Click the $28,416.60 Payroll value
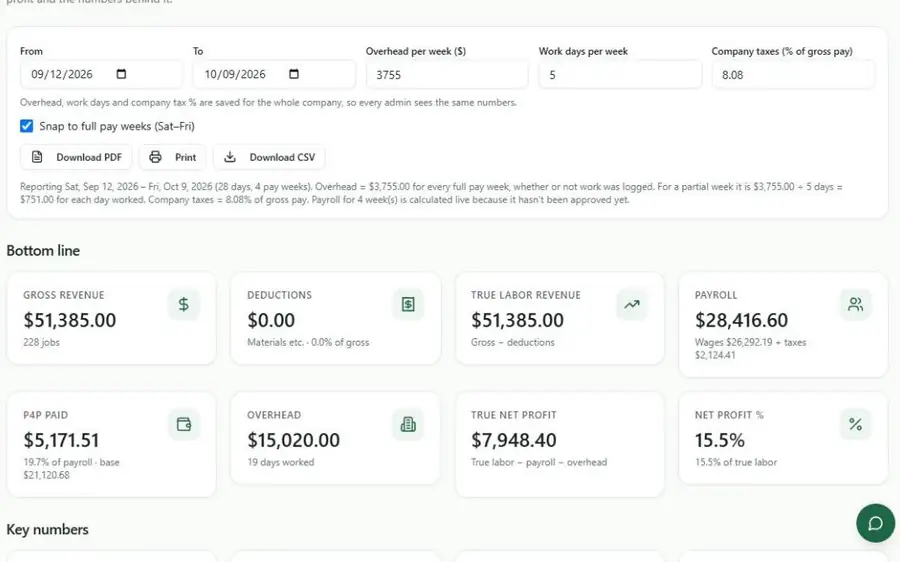 (742, 320)
